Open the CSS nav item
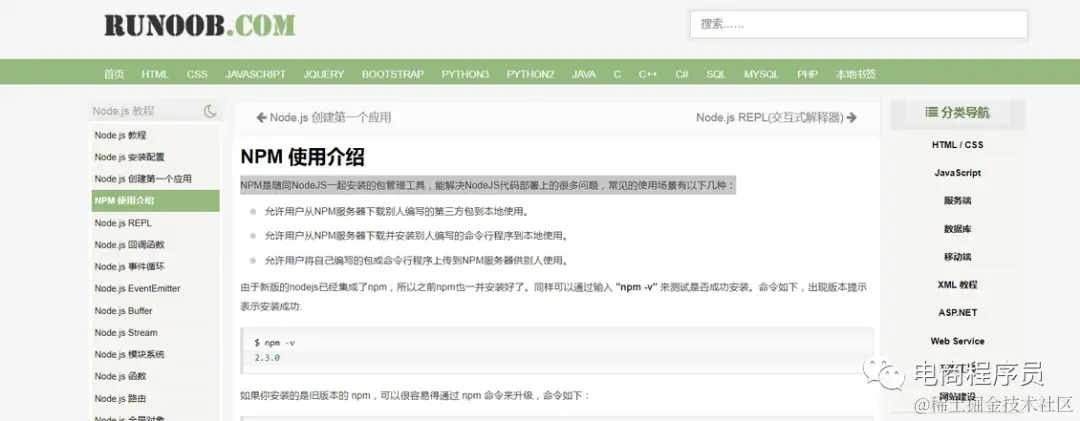Viewport: 1080px width, 421px height. click(197, 74)
